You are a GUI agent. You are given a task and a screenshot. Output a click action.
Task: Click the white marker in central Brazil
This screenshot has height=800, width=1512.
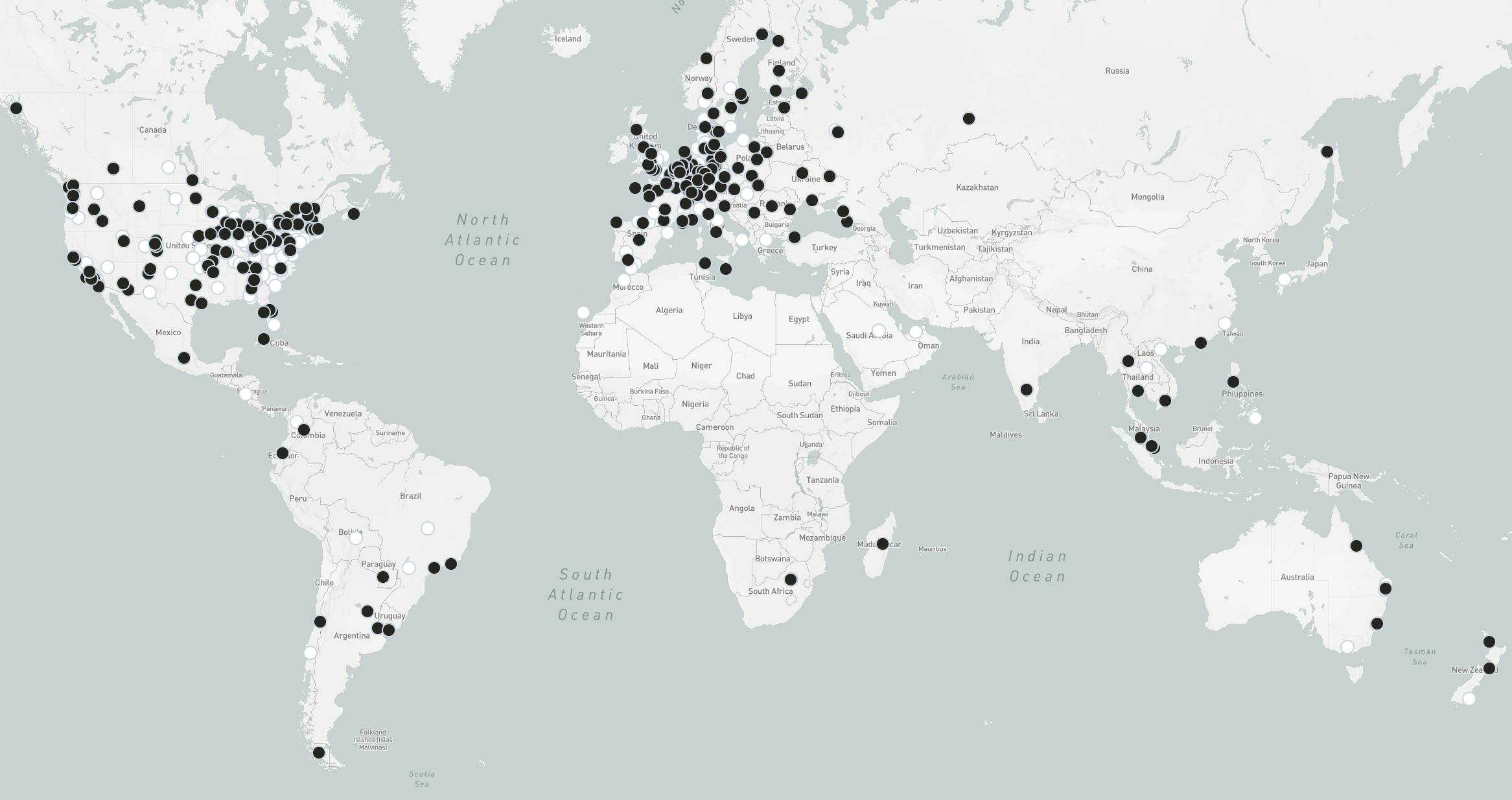[x=428, y=528]
